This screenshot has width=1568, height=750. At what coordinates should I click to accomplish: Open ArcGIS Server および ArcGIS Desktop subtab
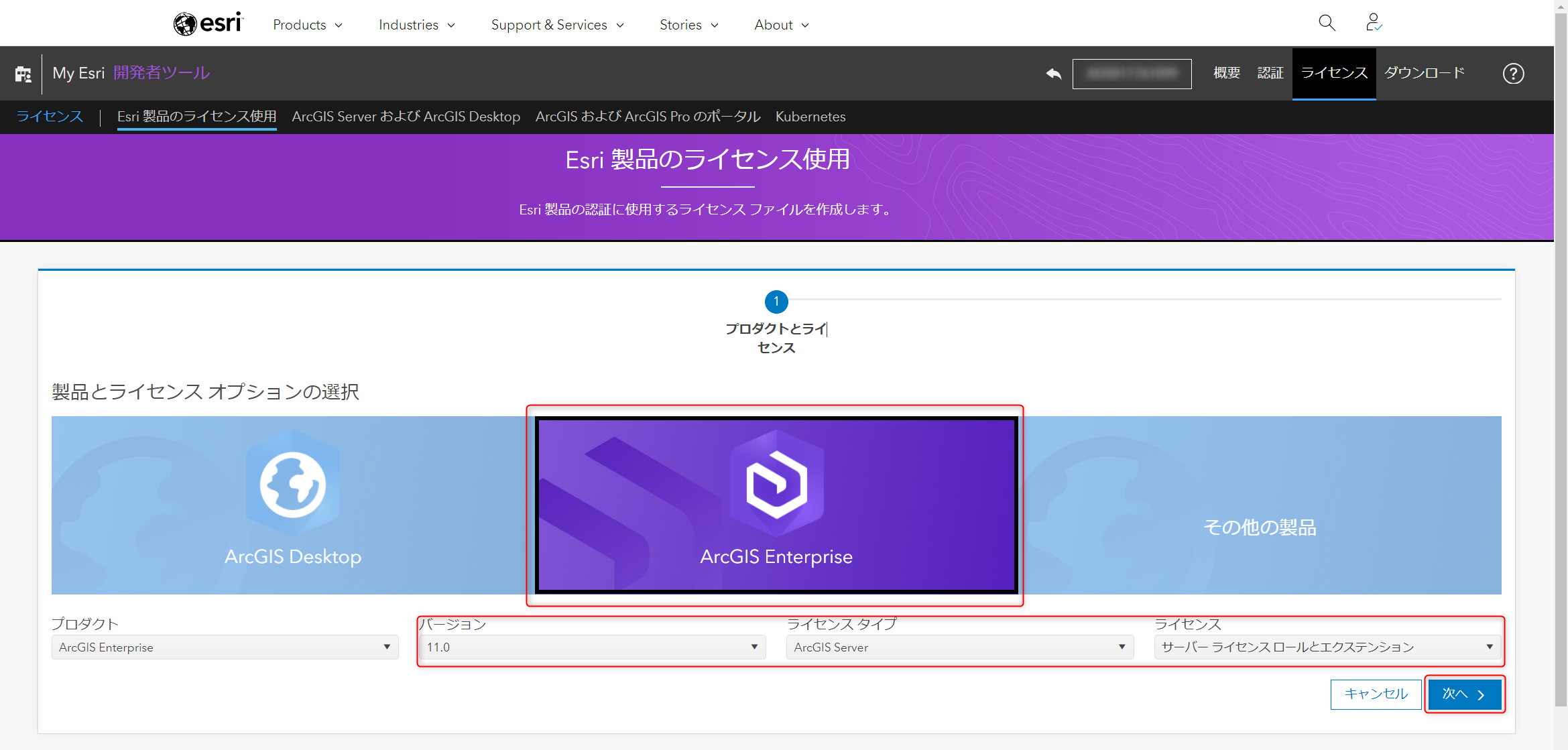[406, 117]
